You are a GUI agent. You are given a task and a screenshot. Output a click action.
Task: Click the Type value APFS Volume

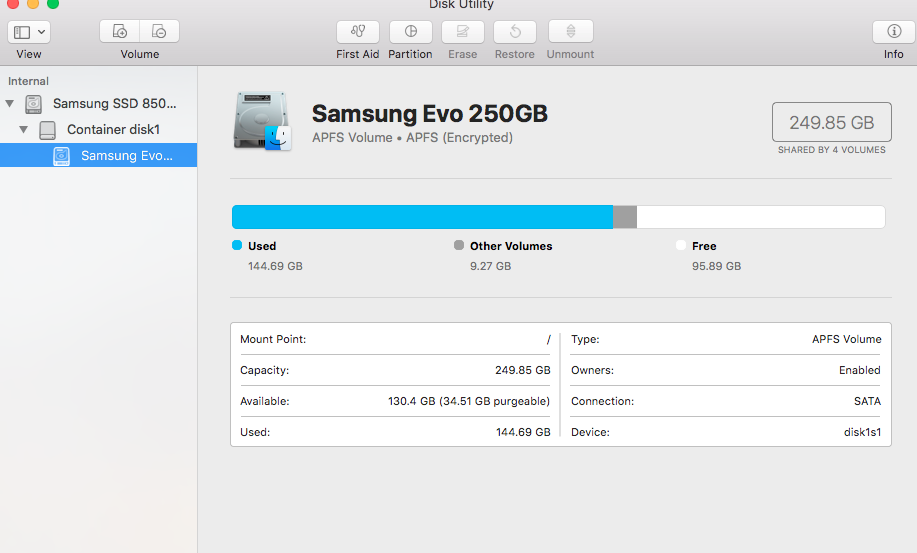[847, 339]
